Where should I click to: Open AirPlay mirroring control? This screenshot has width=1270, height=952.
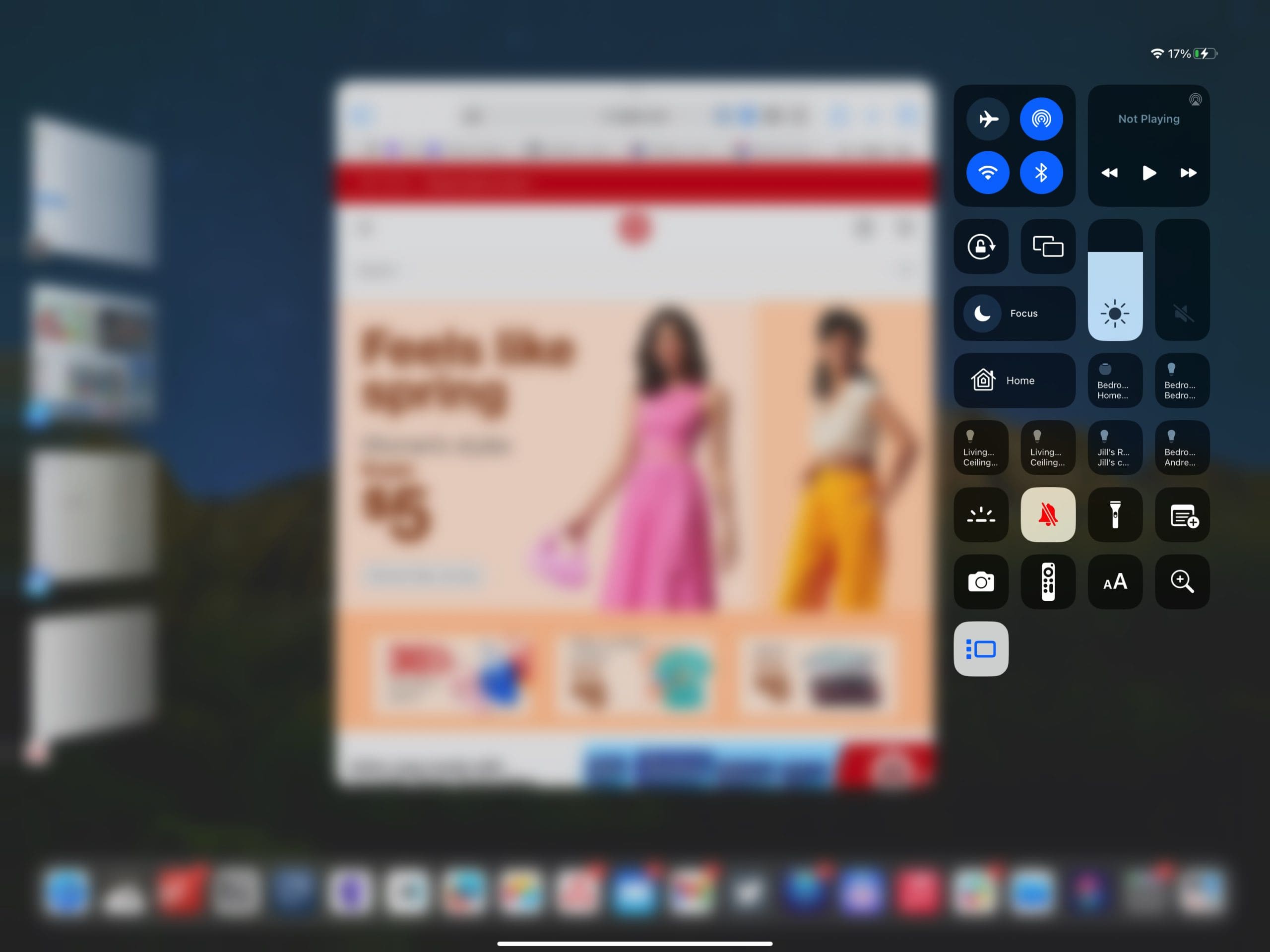pyautogui.click(x=1048, y=246)
